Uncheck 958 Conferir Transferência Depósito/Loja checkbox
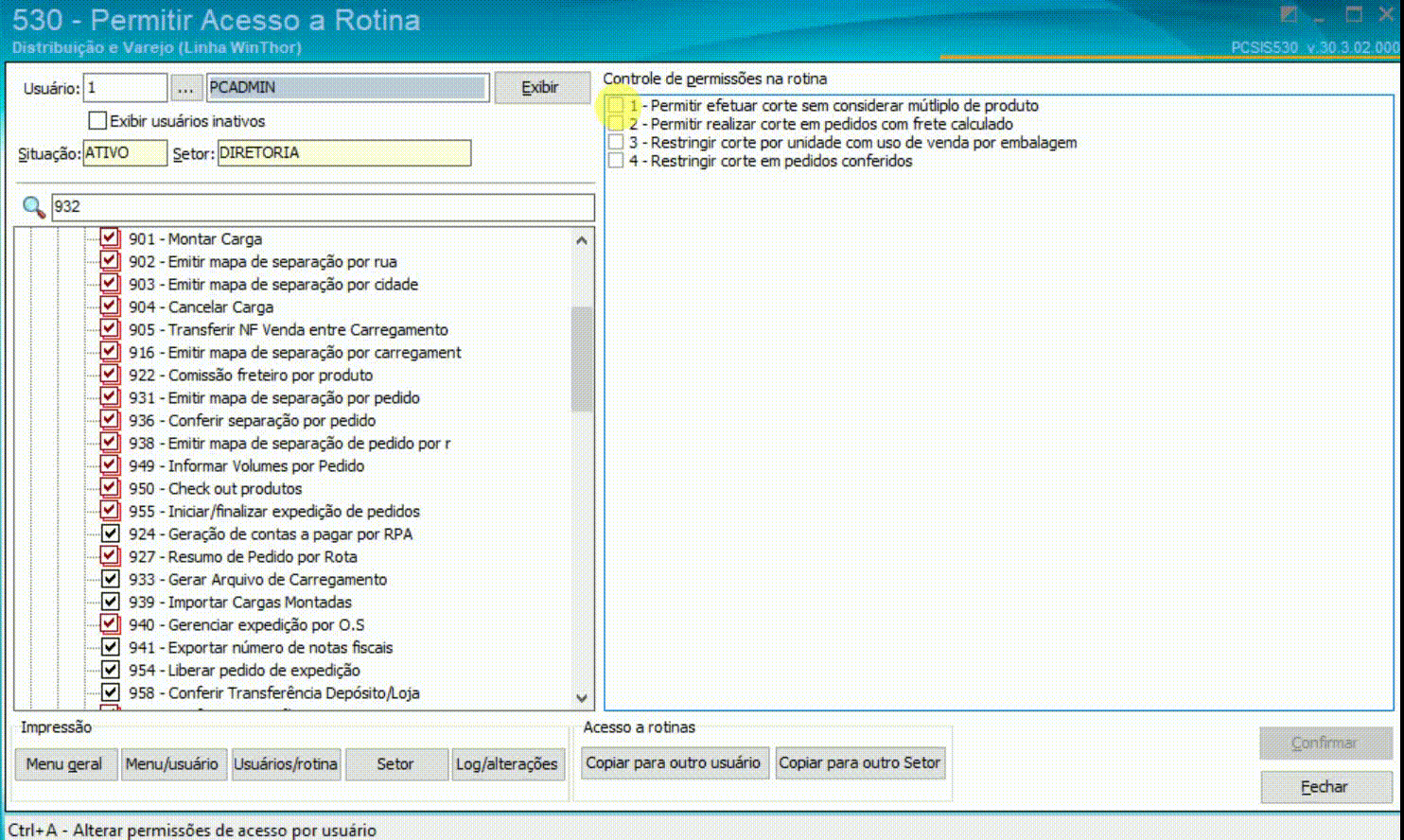The height and width of the screenshot is (840, 1404). tap(111, 692)
